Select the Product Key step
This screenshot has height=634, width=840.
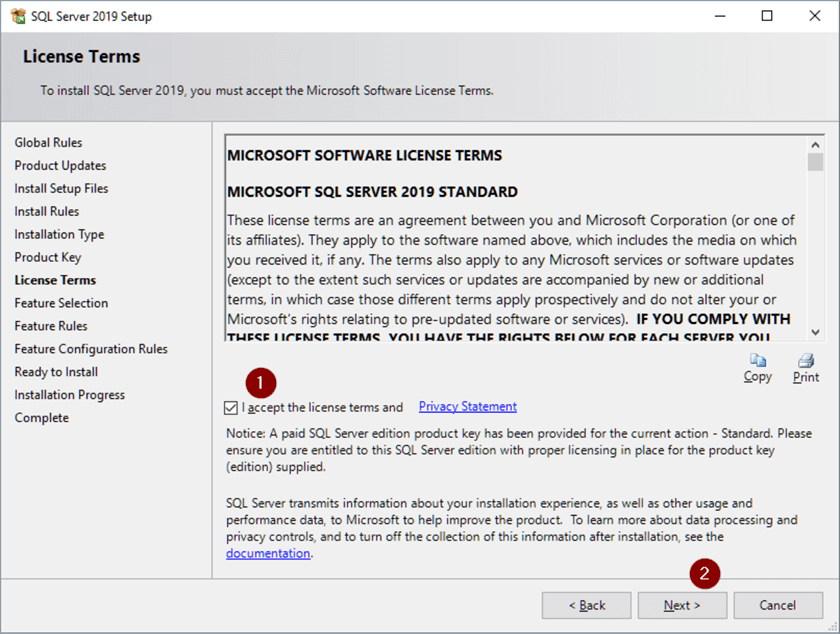pyautogui.click(x=47, y=258)
